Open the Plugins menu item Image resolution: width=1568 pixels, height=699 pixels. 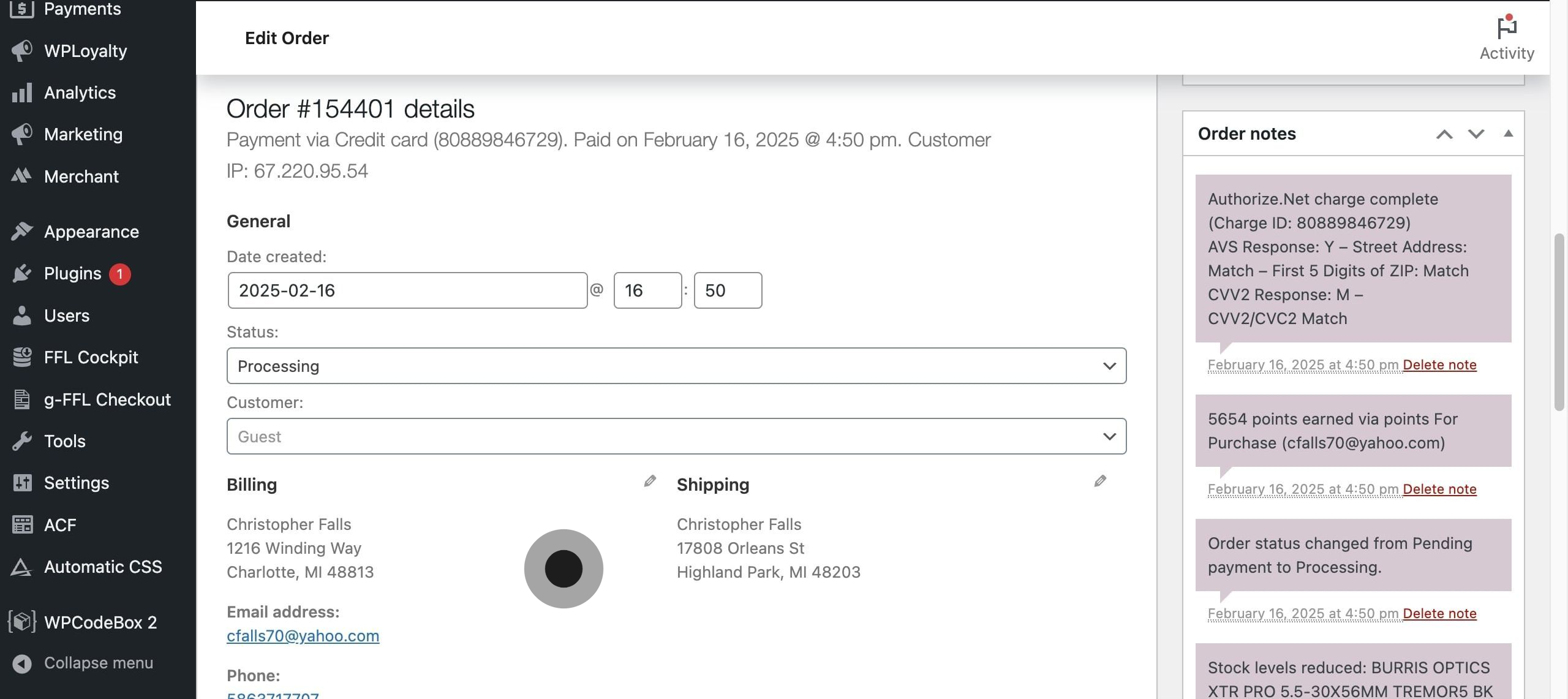72,273
